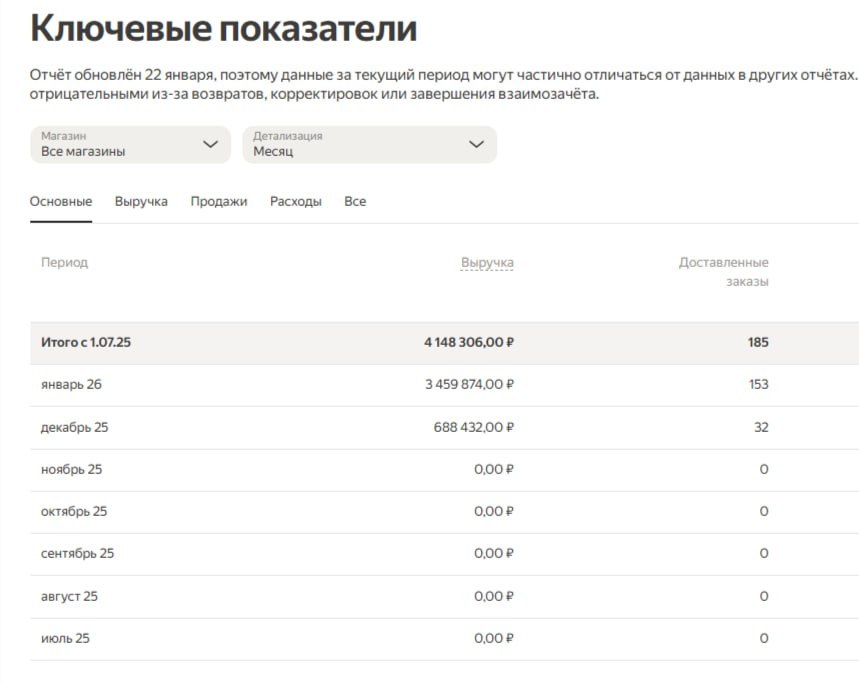Select the сентябрь 25 row

point(444,554)
